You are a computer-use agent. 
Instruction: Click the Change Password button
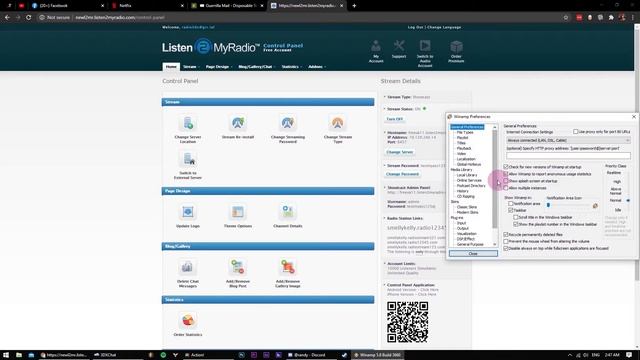[402, 174]
